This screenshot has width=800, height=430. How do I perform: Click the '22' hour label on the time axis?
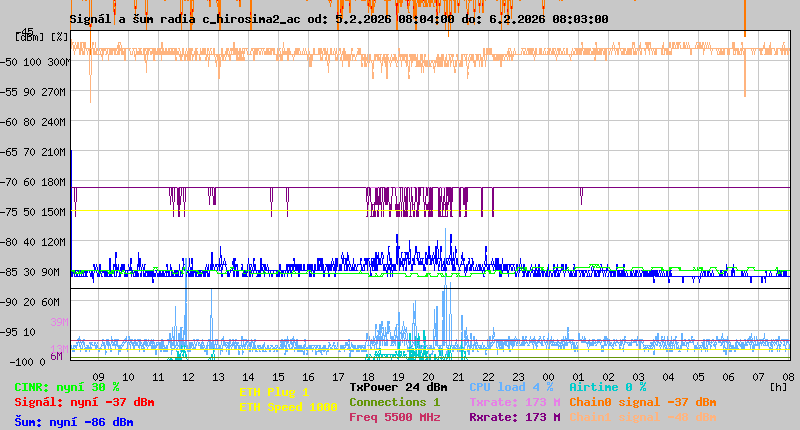pos(488,377)
